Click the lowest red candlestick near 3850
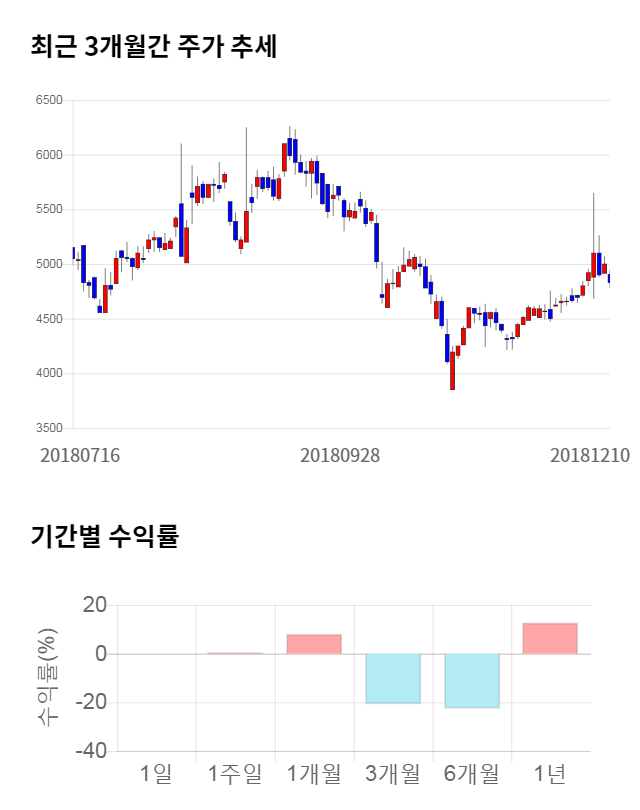The image size is (640, 810). pos(452,371)
